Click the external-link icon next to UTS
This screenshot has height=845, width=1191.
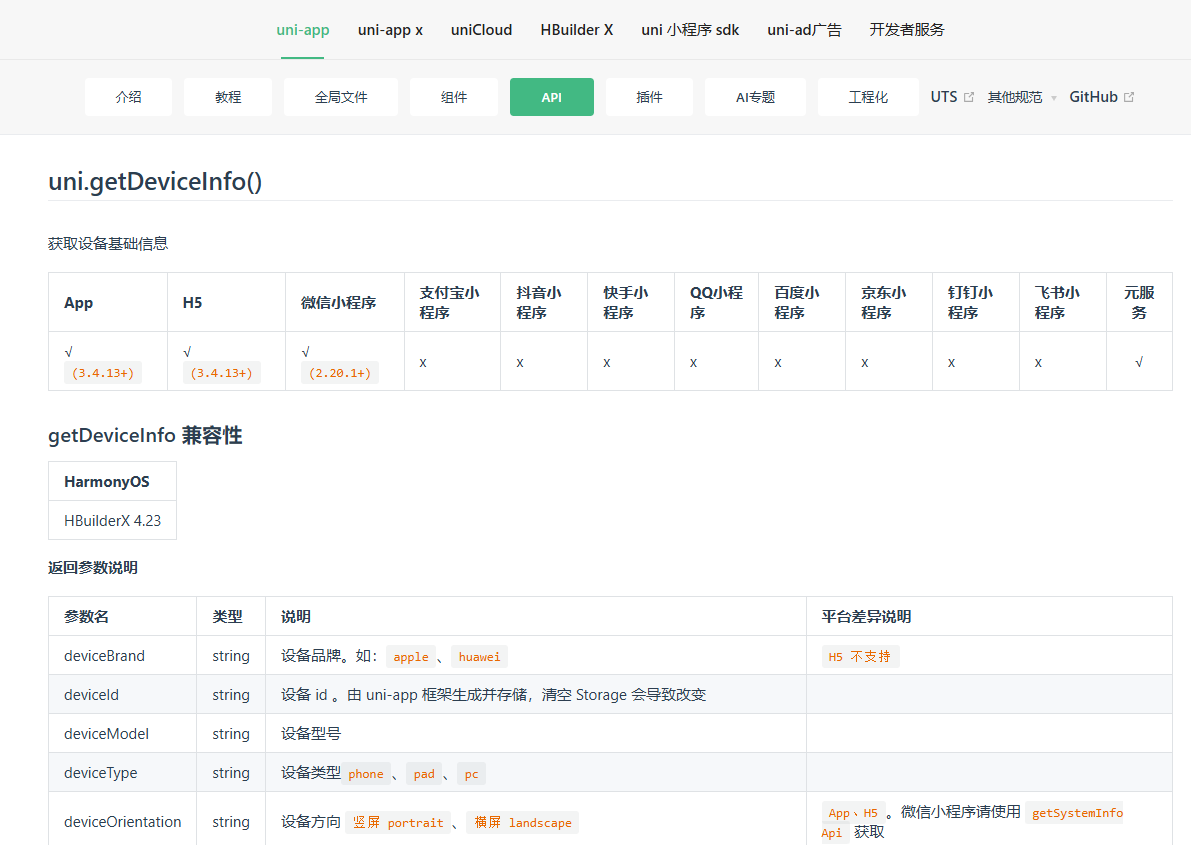point(969,97)
